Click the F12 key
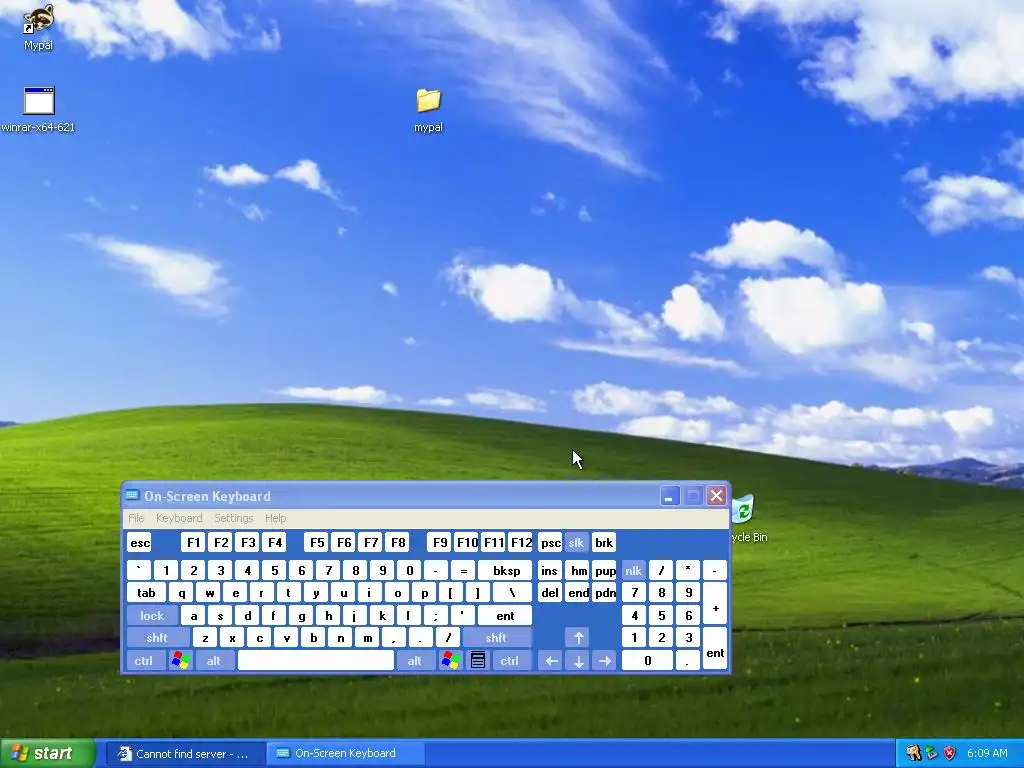 tap(521, 543)
